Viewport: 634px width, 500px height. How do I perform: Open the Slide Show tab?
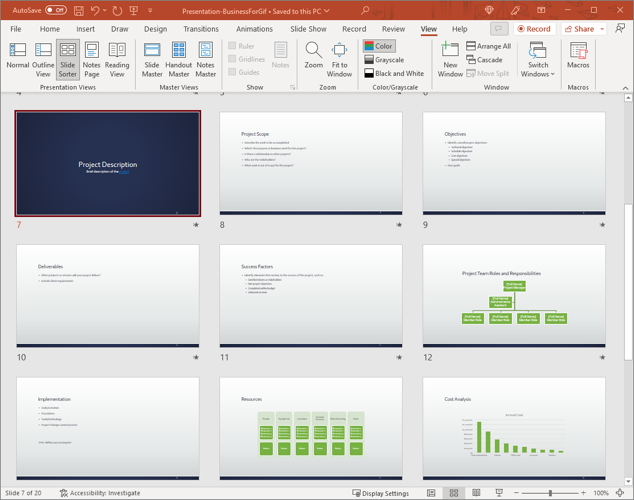(x=308, y=29)
